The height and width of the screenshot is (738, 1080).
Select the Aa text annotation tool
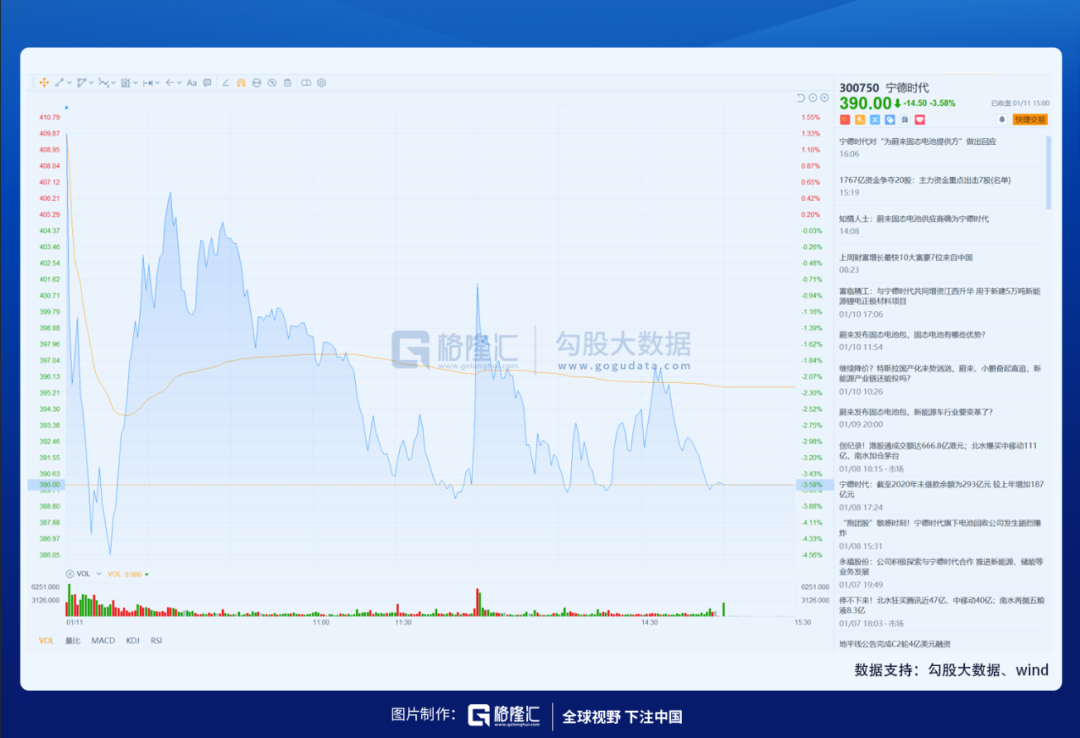[191, 83]
